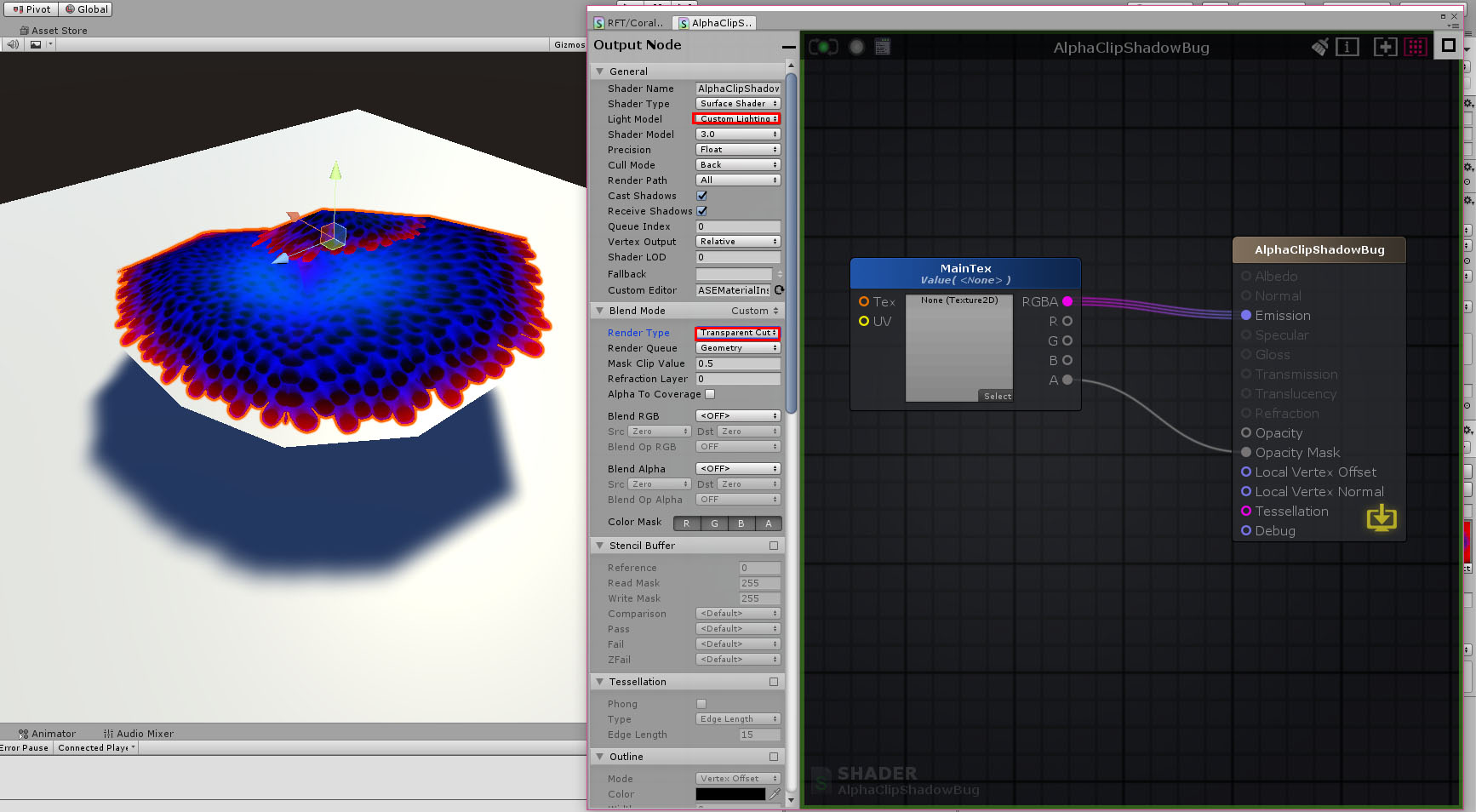Click the UV input port on MainTex node
This screenshot has width=1476, height=812.
click(x=864, y=321)
